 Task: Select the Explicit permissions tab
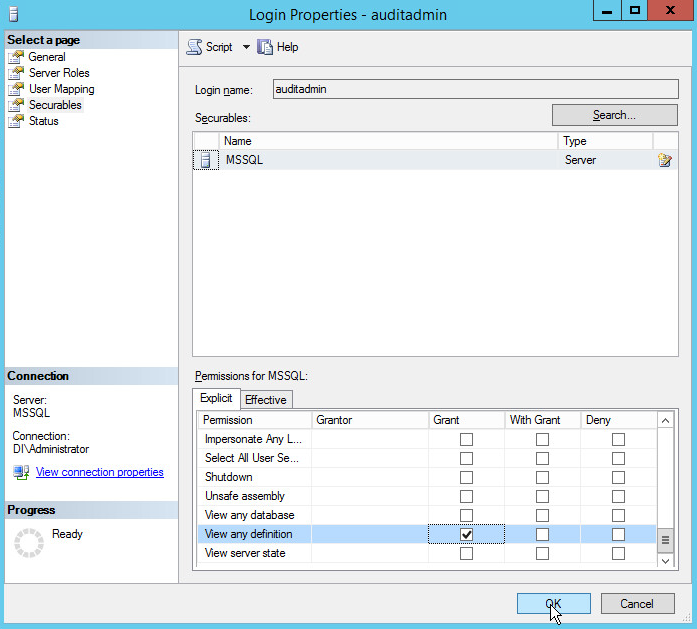point(216,399)
